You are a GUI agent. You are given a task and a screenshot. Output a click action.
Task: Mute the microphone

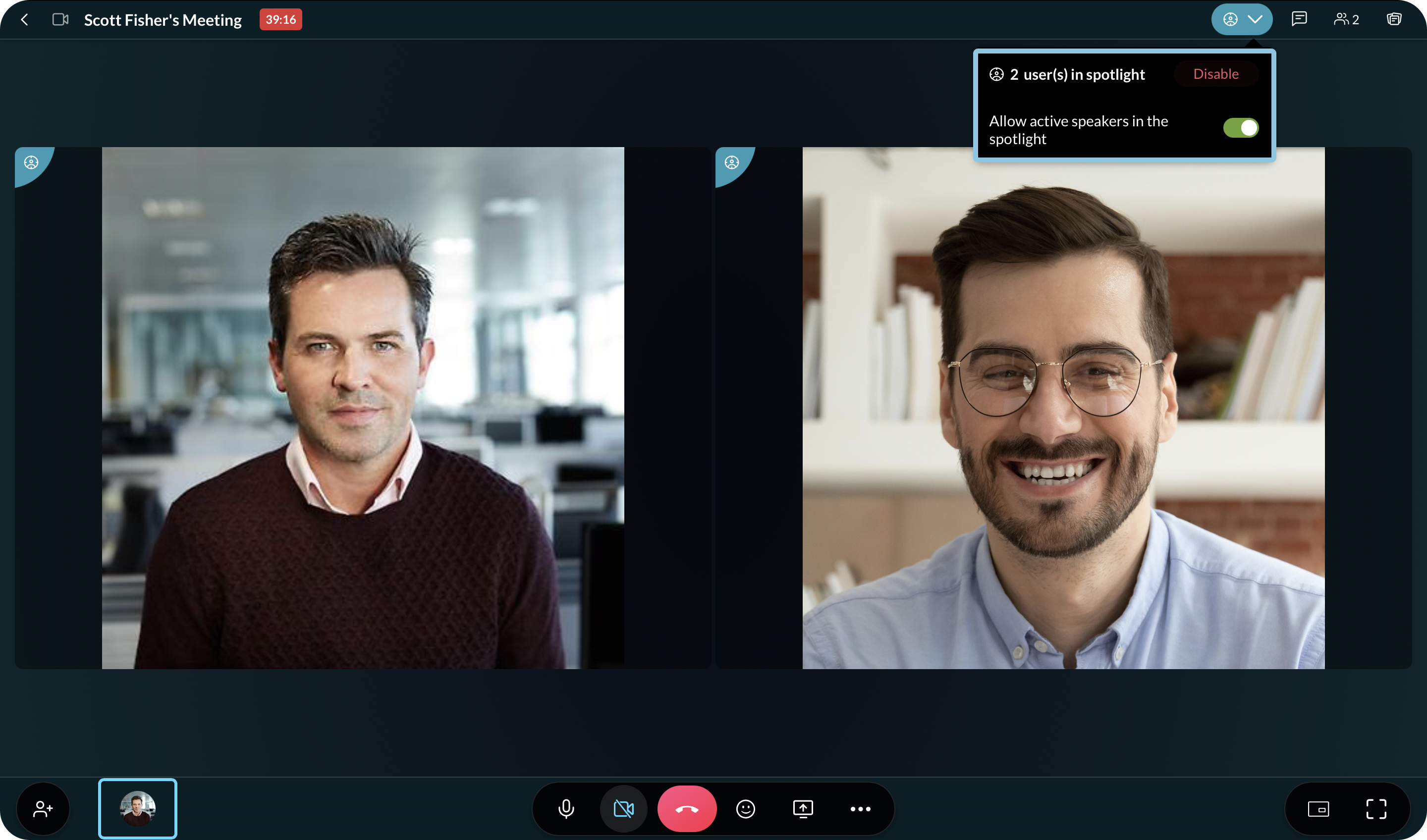pos(566,809)
